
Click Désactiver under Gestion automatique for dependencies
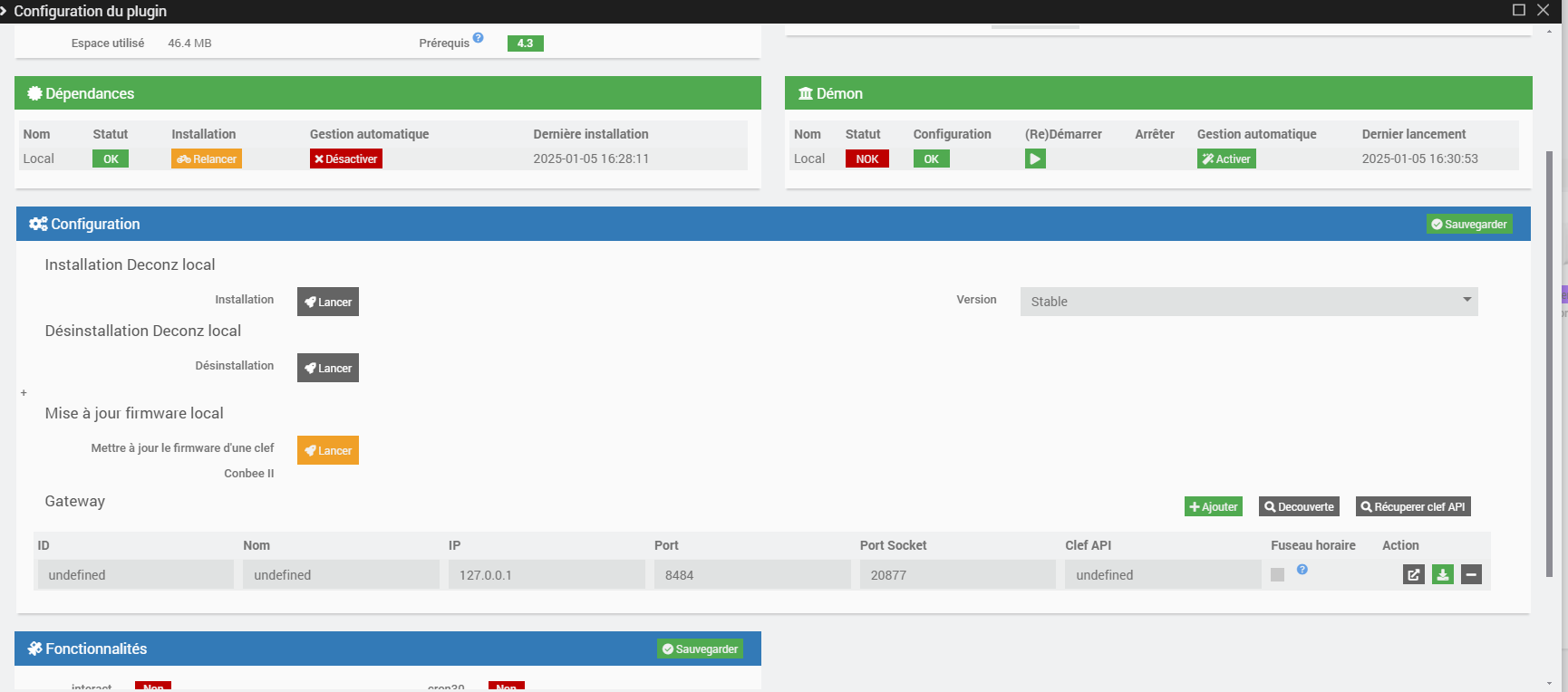click(345, 159)
